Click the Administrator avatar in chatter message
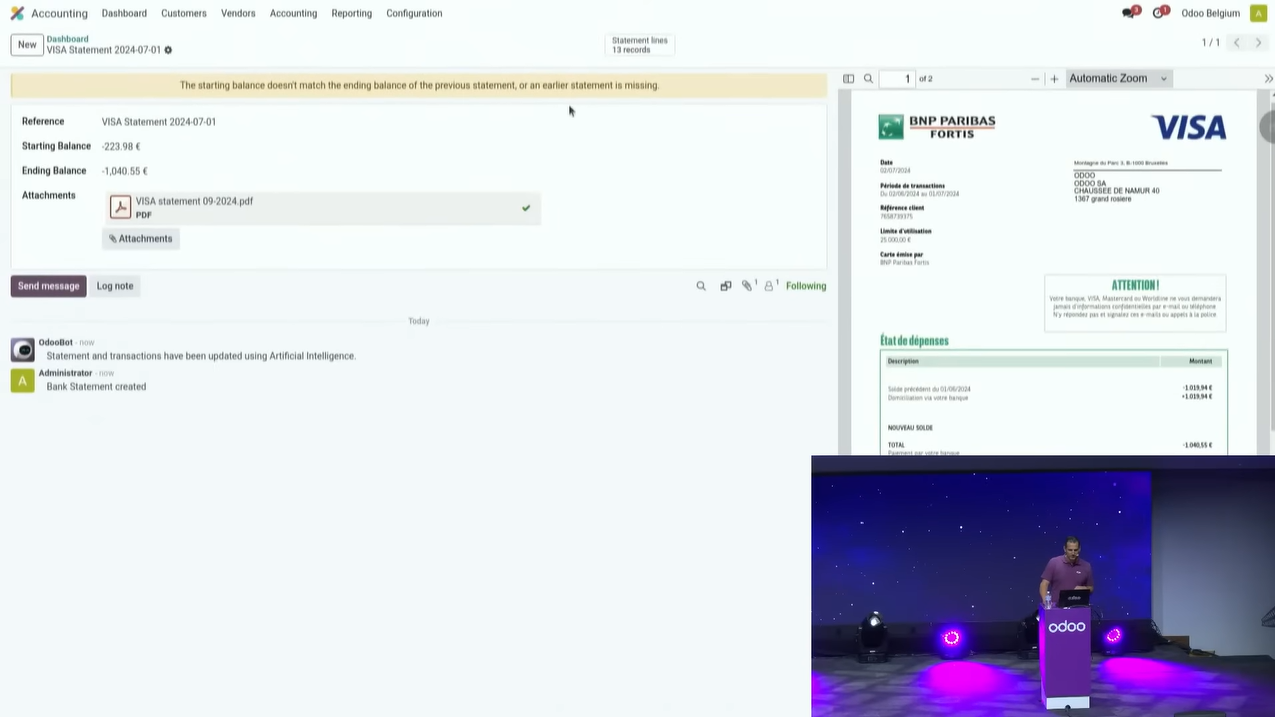 pyautogui.click(x=22, y=380)
